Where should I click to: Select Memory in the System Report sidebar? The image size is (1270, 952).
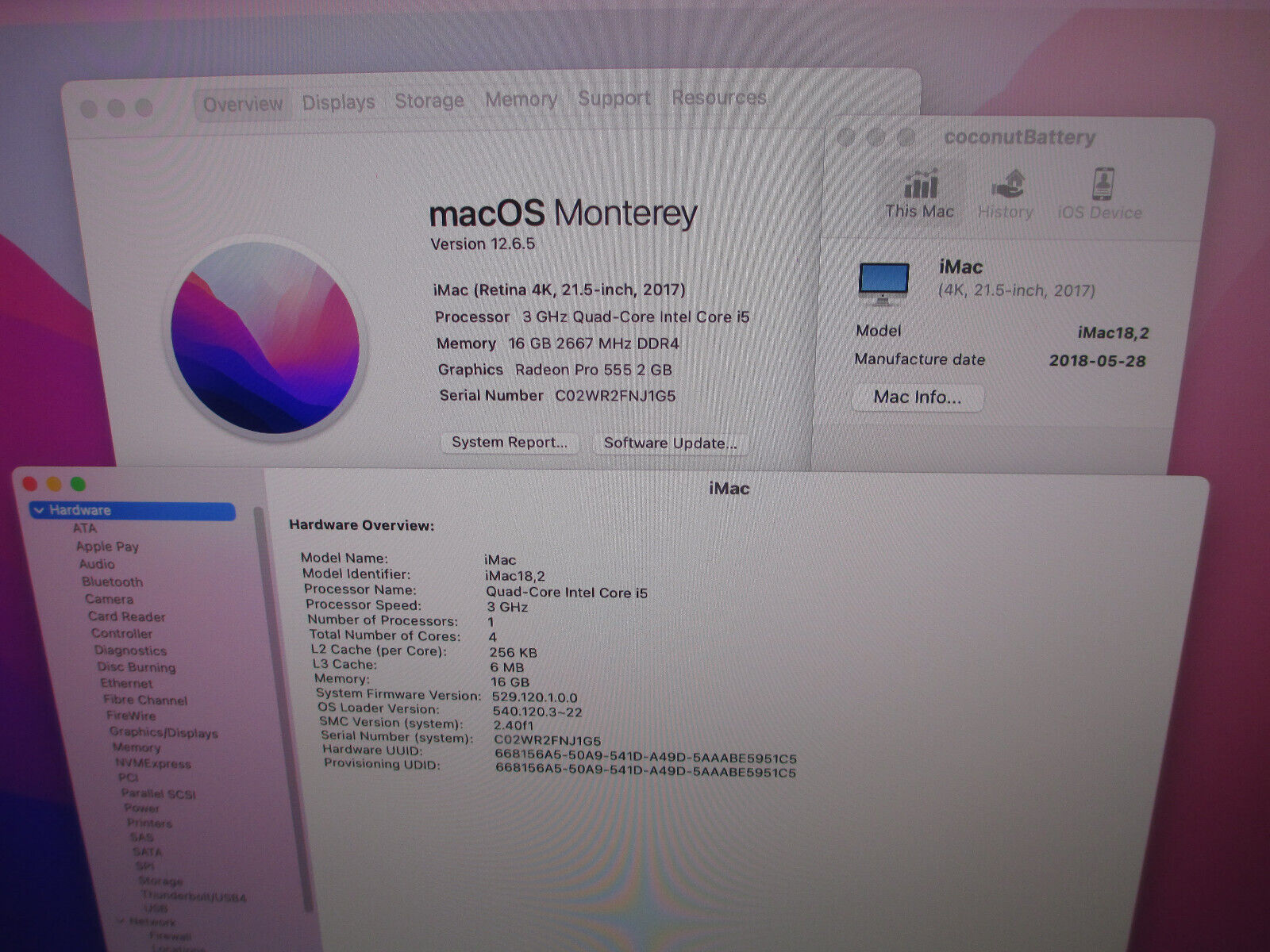click(137, 747)
